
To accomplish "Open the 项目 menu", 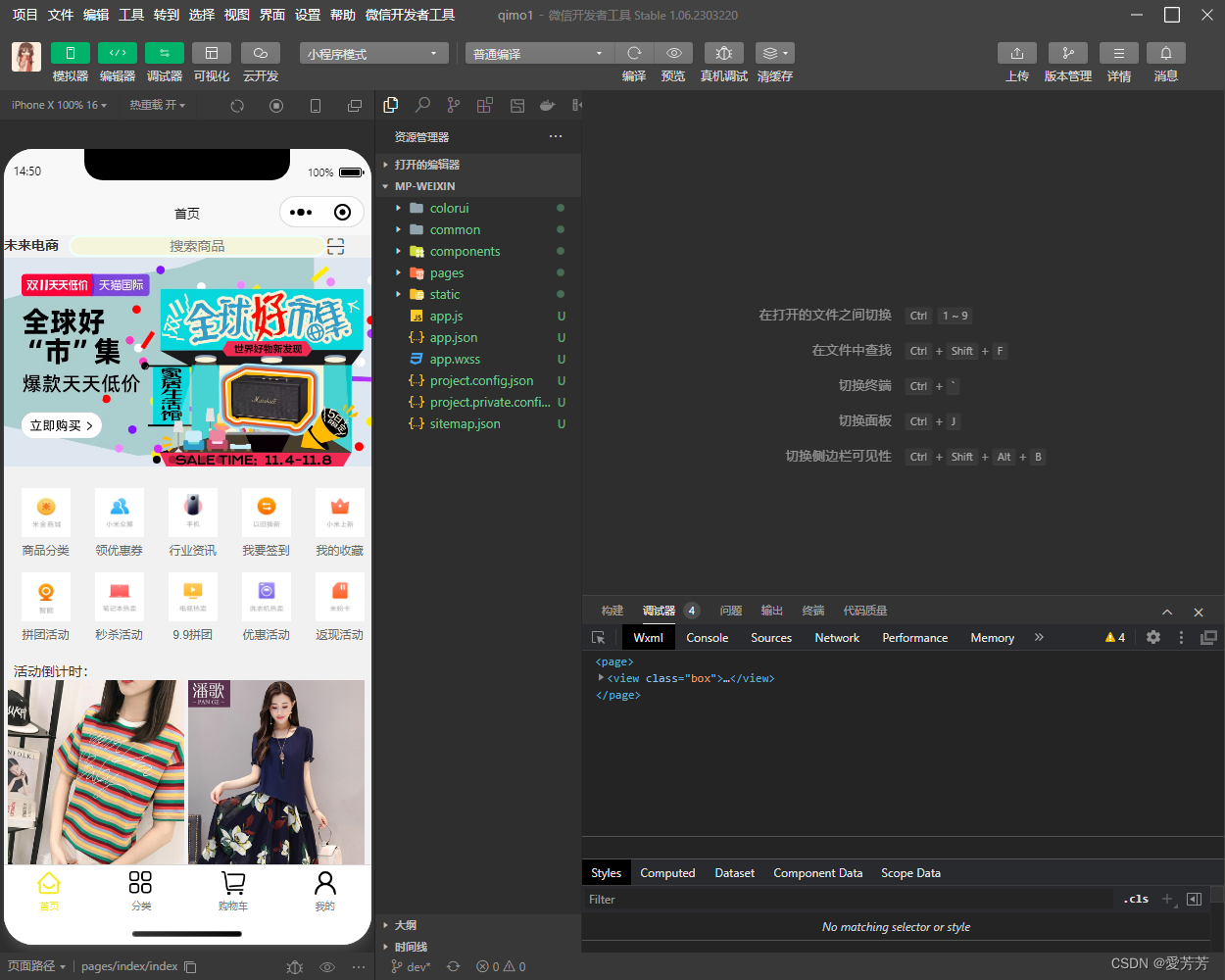I will click(x=24, y=15).
